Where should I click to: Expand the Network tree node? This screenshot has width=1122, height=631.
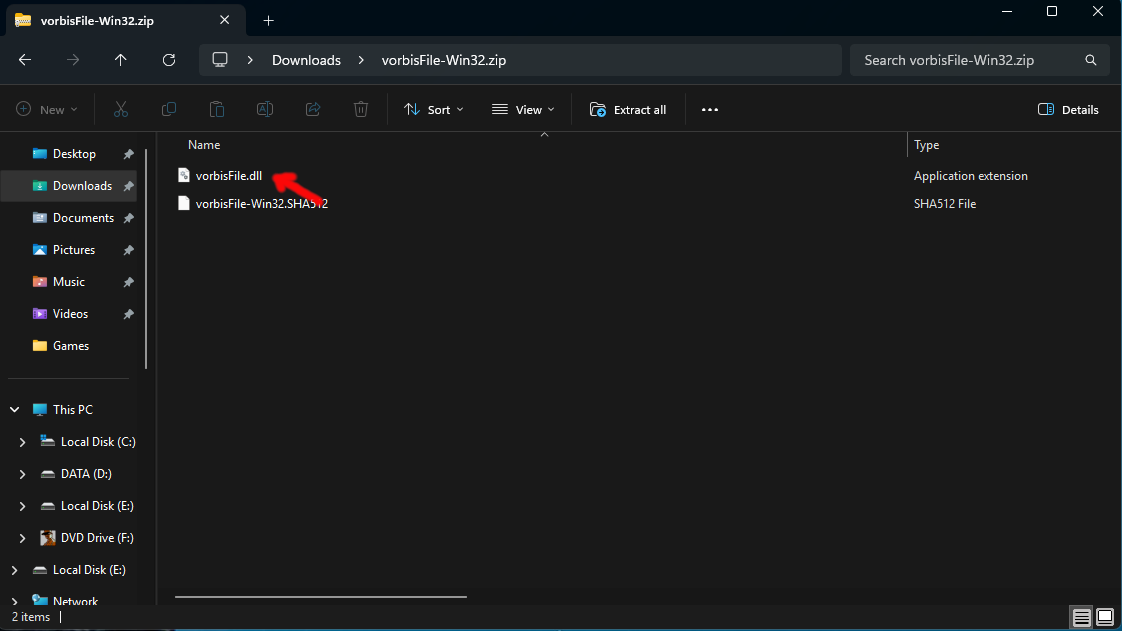click(14, 601)
